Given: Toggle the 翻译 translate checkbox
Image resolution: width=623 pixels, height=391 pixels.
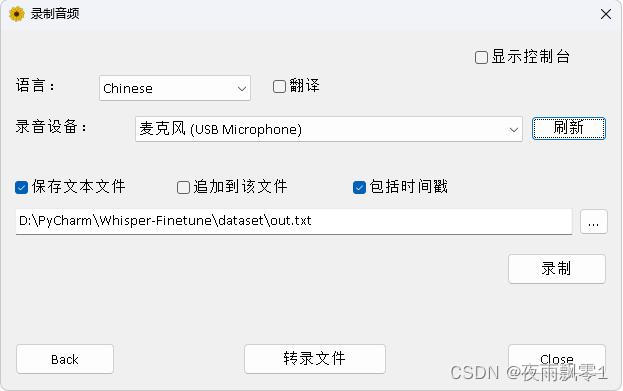Looking at the screenshot, I should [279, 86].
